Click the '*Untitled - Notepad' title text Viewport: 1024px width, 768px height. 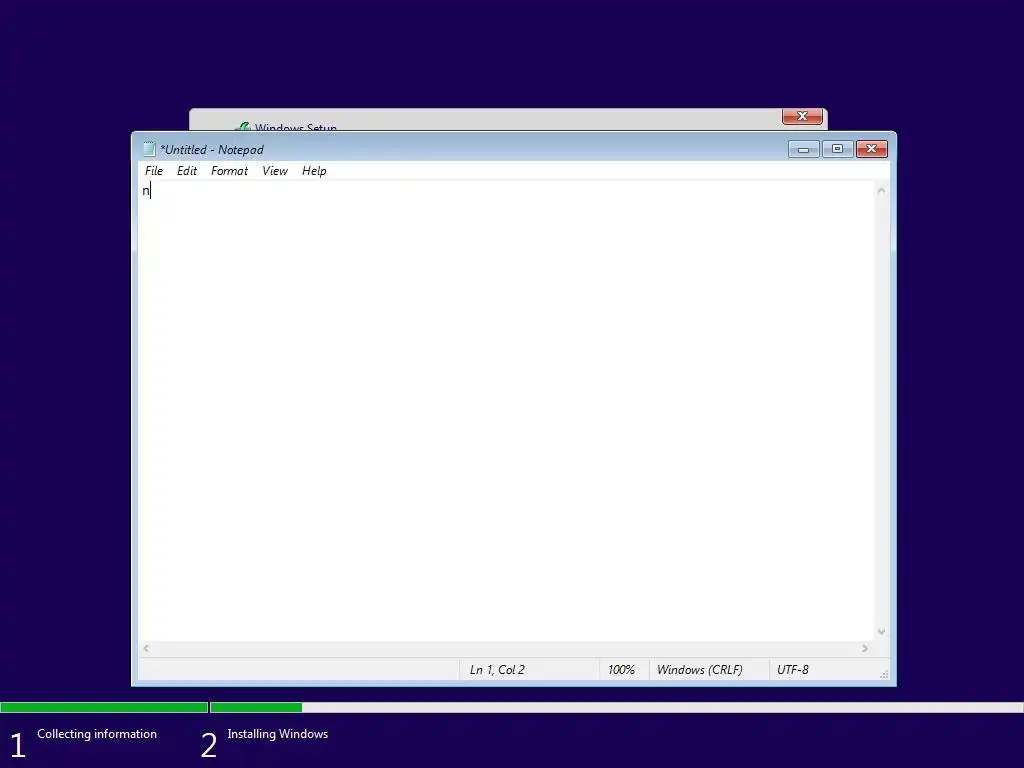(212, 150)
